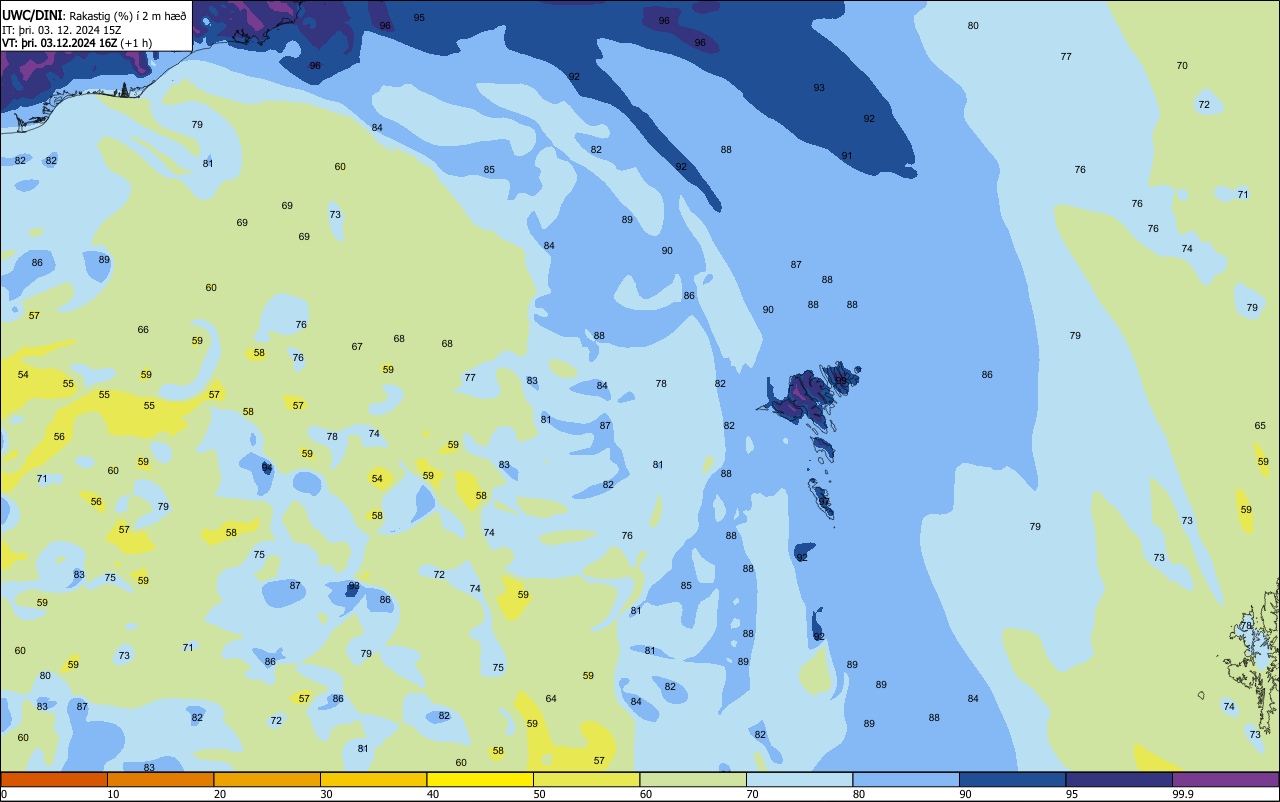Pick the pale blue 70–80 legend swatch
Screen dimensions: 1280x802
[799, 779]
